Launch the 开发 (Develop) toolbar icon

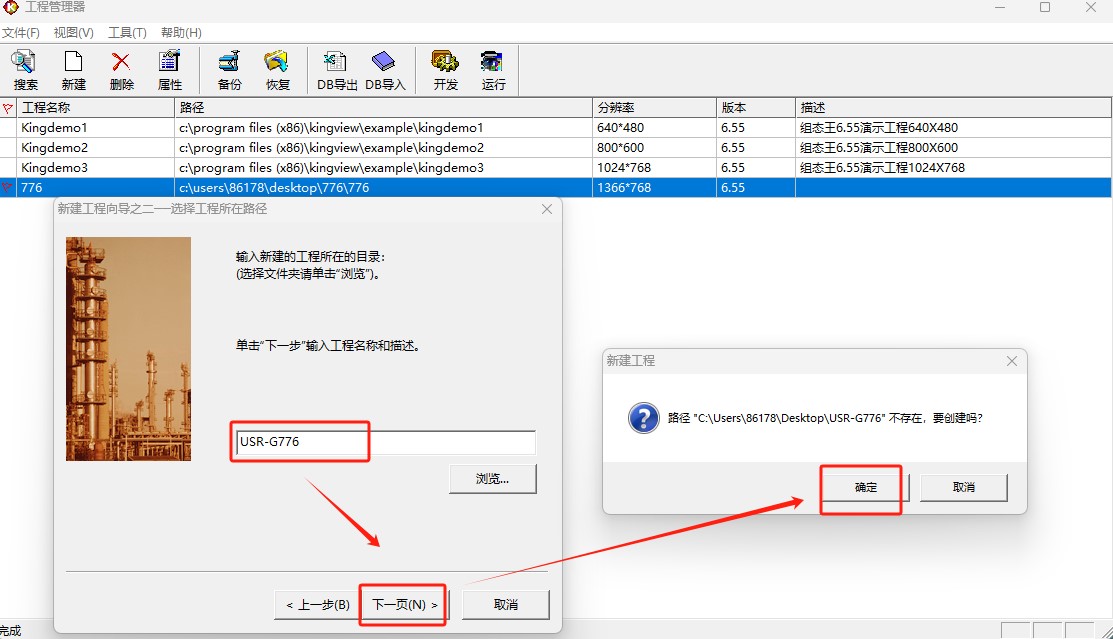click(x=445, y=70)
